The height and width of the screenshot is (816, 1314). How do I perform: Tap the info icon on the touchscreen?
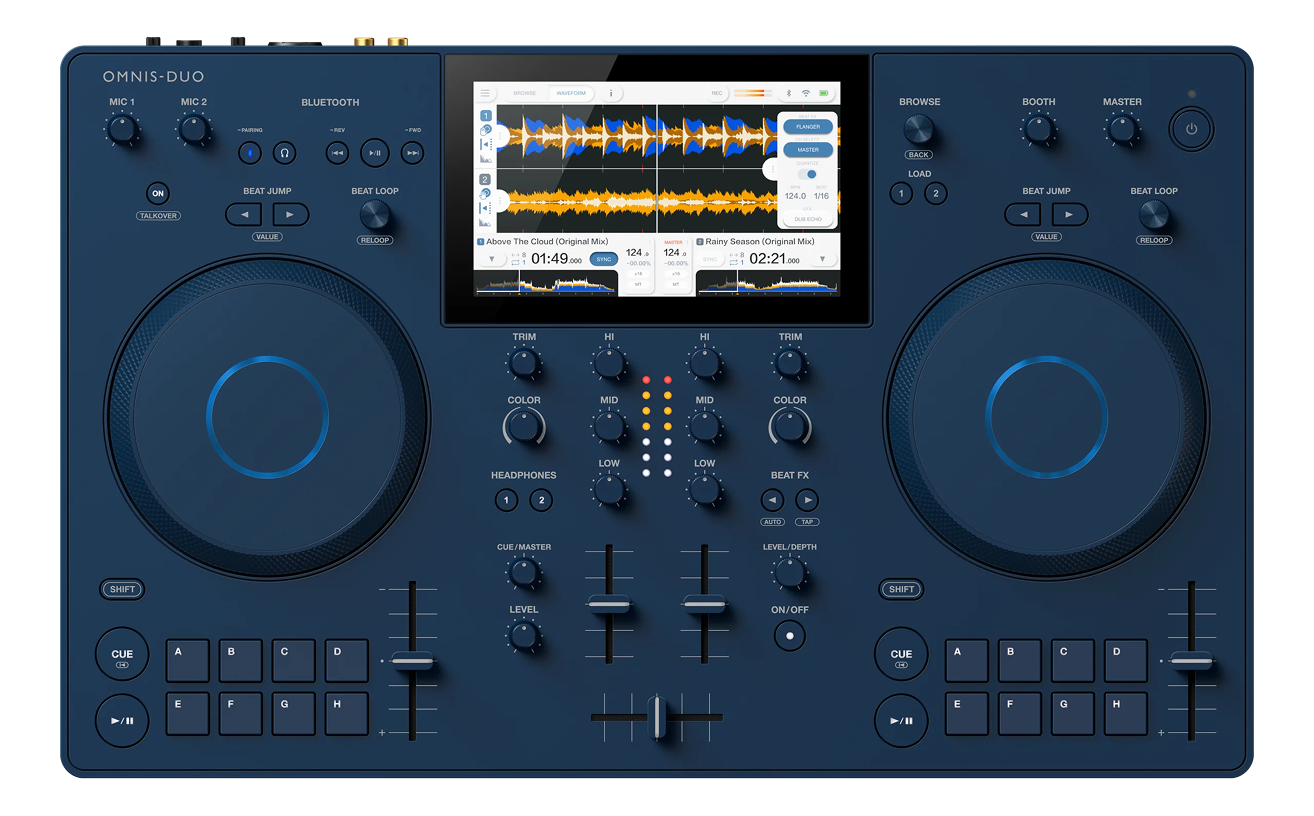pos(611,93)
